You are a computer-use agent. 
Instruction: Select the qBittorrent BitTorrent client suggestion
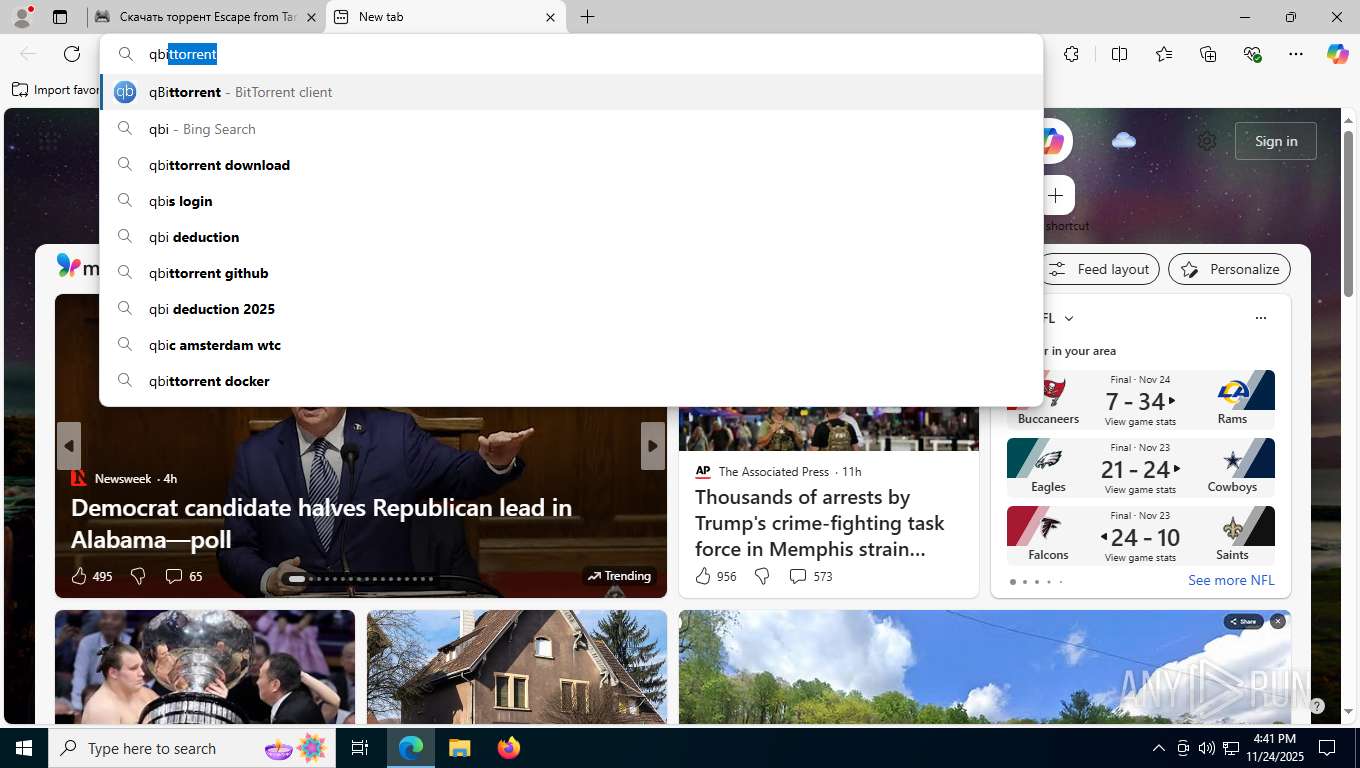click(571, 92)
